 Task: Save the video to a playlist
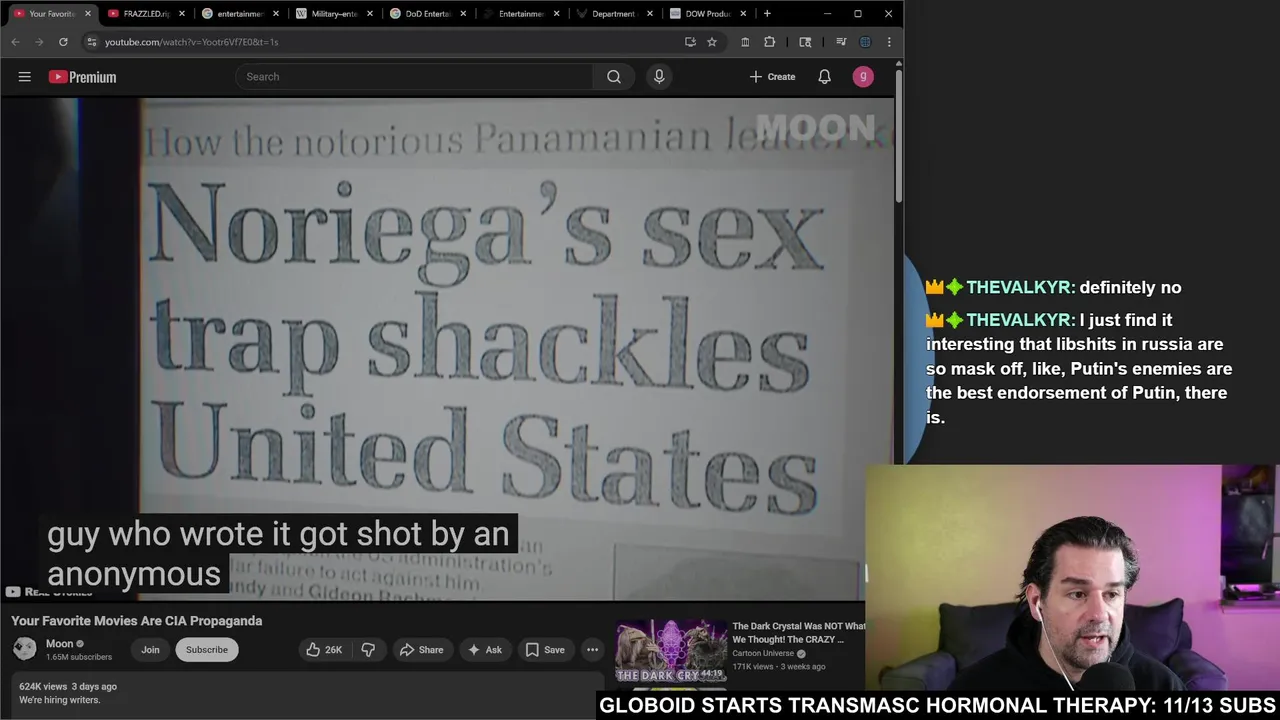click(x=545, y=650)
